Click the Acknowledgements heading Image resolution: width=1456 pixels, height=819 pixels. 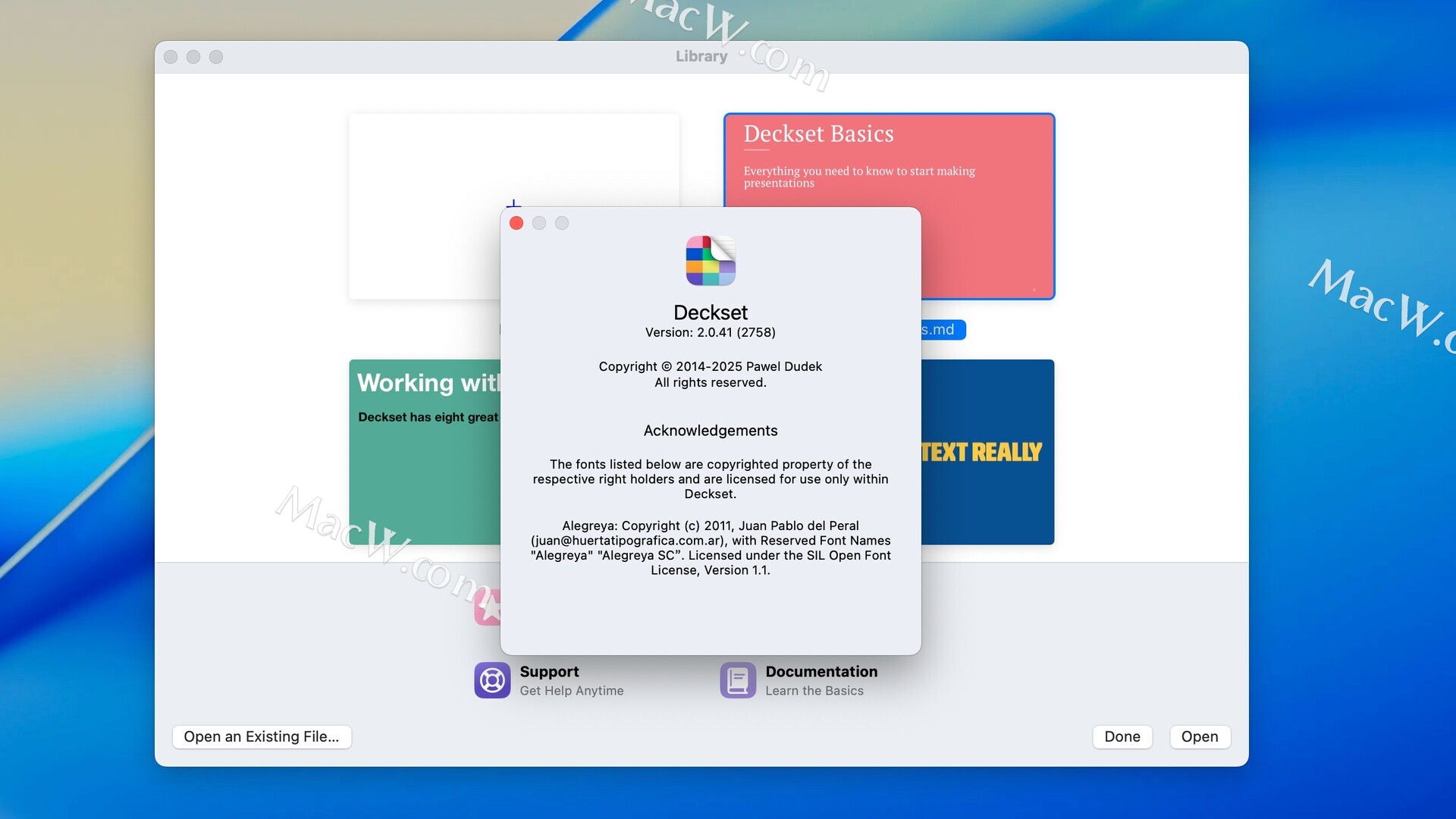pos(711,431)
